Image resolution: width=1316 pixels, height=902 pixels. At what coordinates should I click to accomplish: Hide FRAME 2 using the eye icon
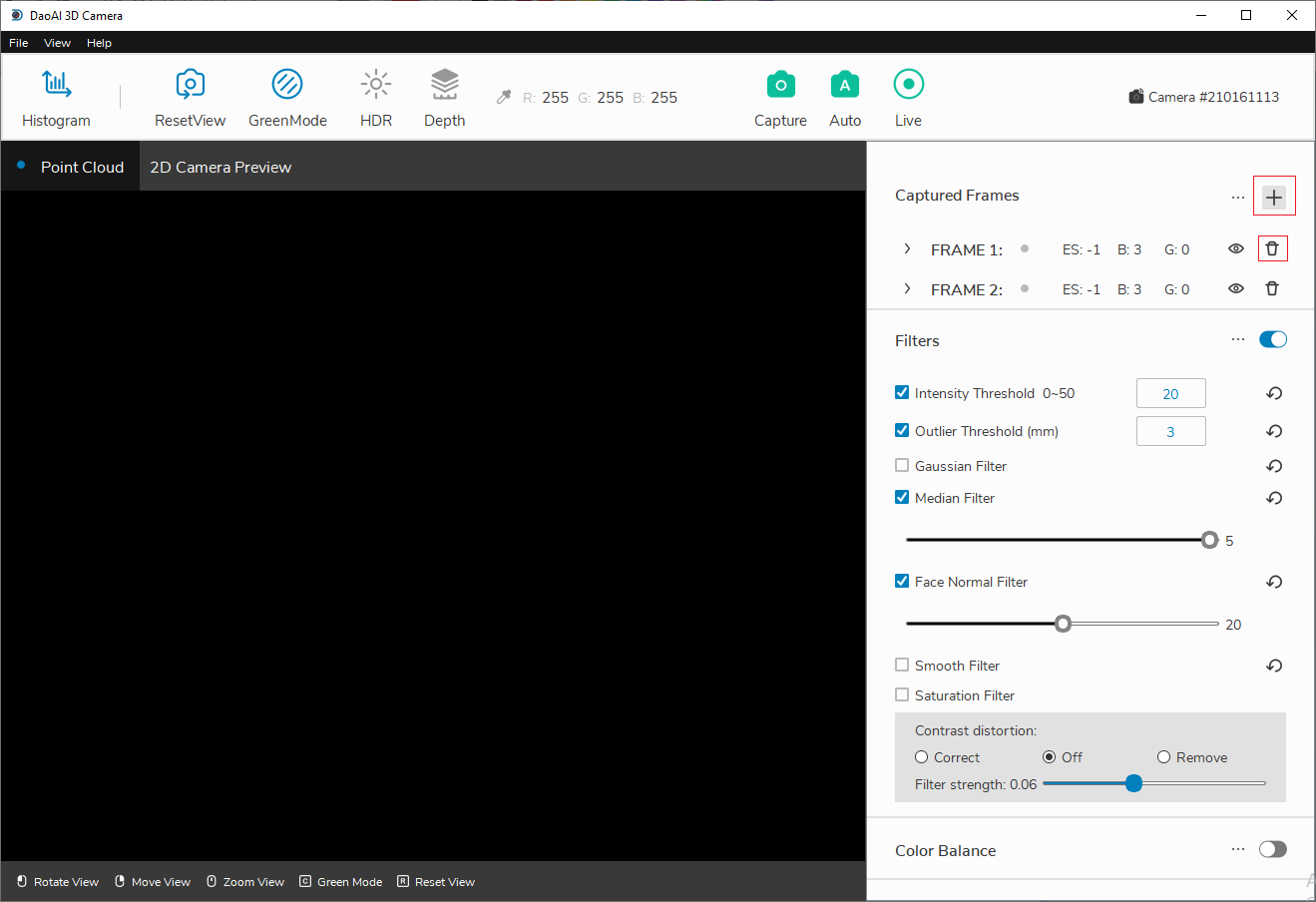point(1236,288)
